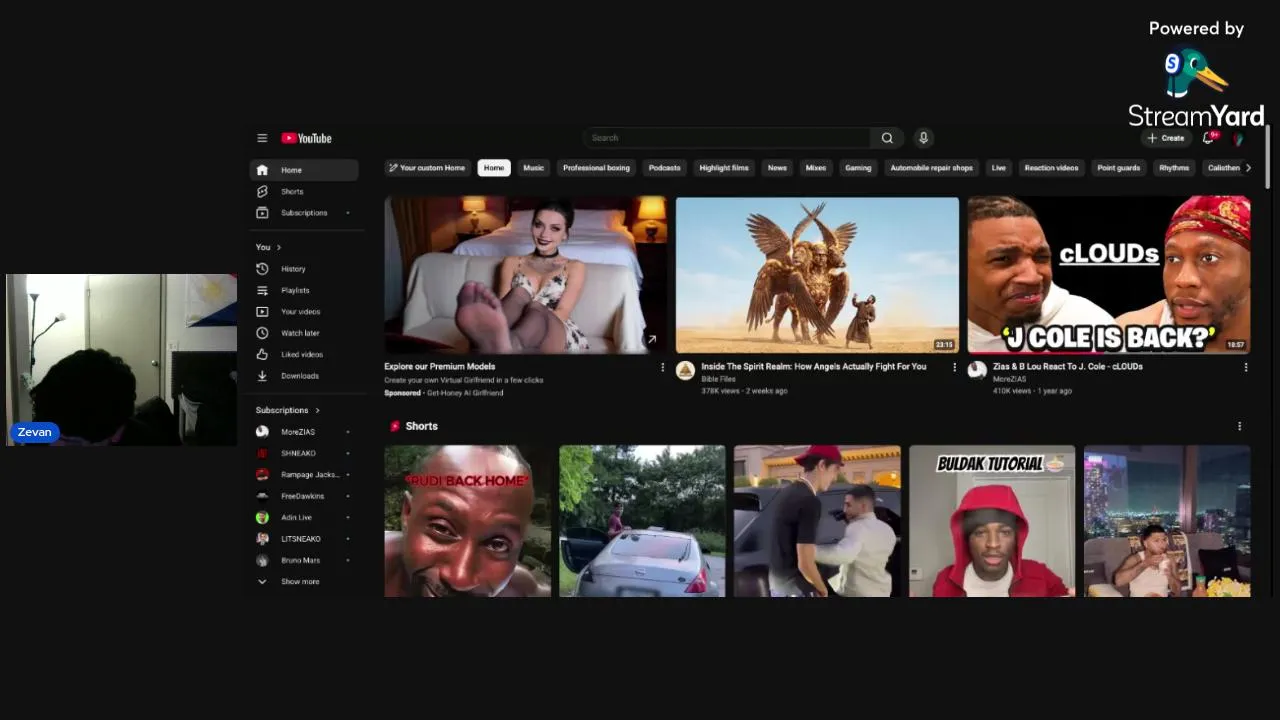1280x720 pixels.
Task: Open Bible Files channel avatar
Action: 685,371
